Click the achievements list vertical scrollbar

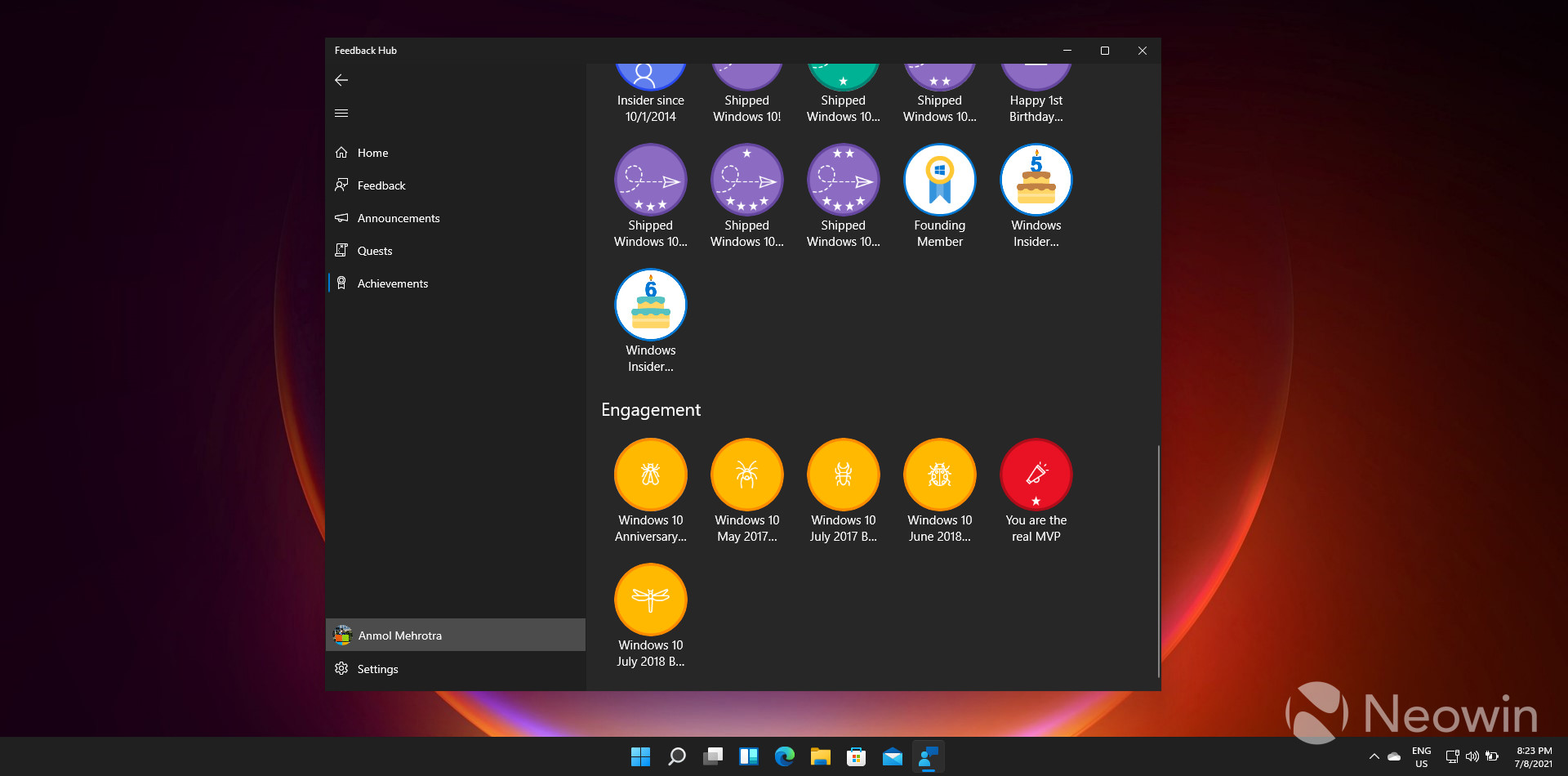click(1158, 561)
